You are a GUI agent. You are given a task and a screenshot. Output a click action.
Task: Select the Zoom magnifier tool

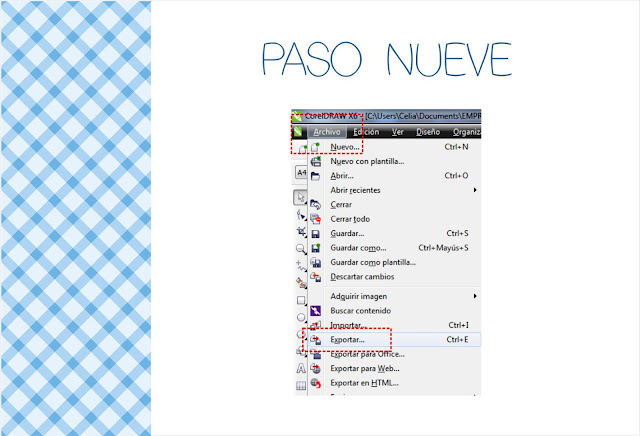click(301, 249)
